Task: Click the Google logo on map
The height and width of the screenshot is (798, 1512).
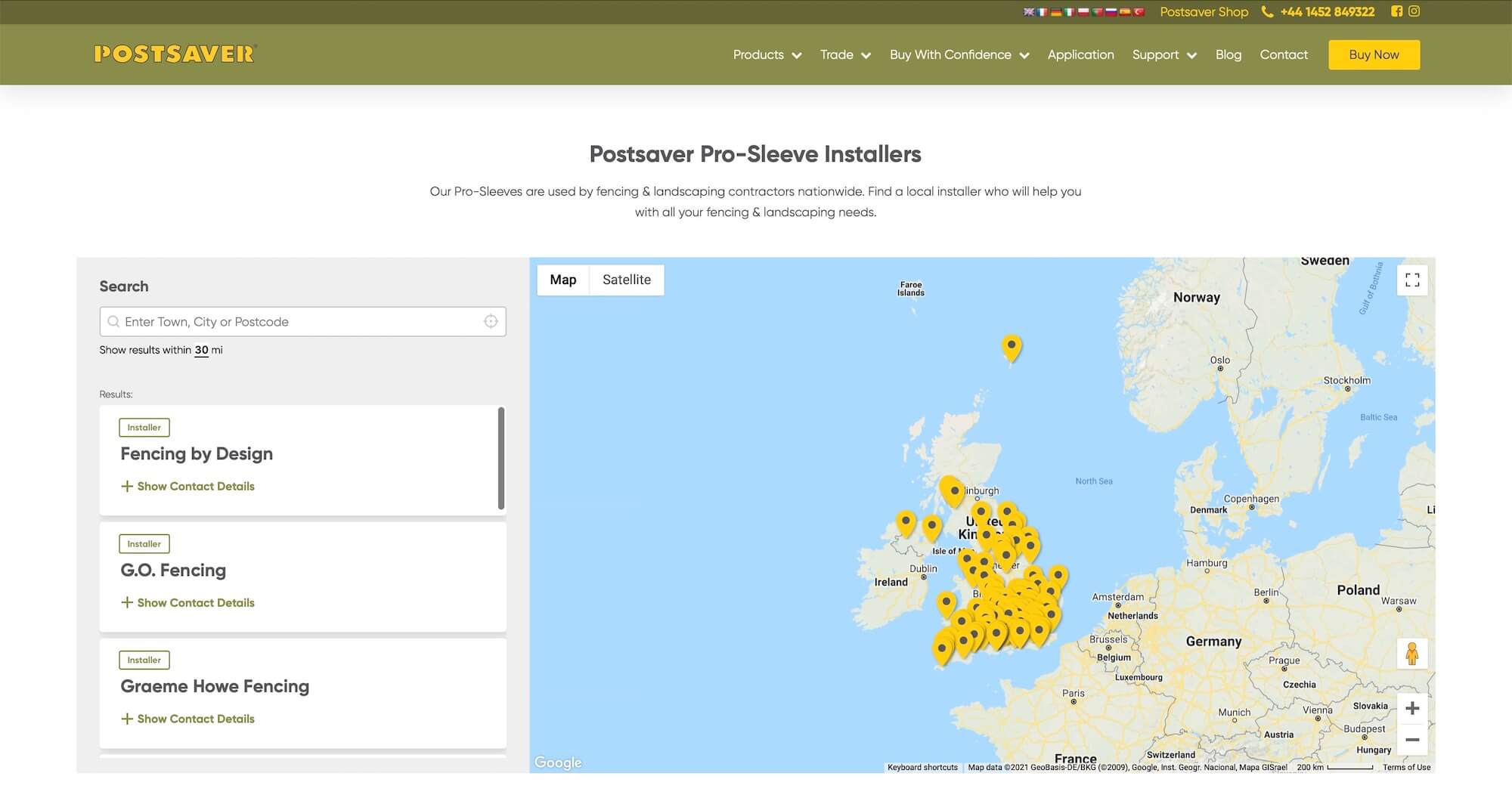Action: pos(558,762)
